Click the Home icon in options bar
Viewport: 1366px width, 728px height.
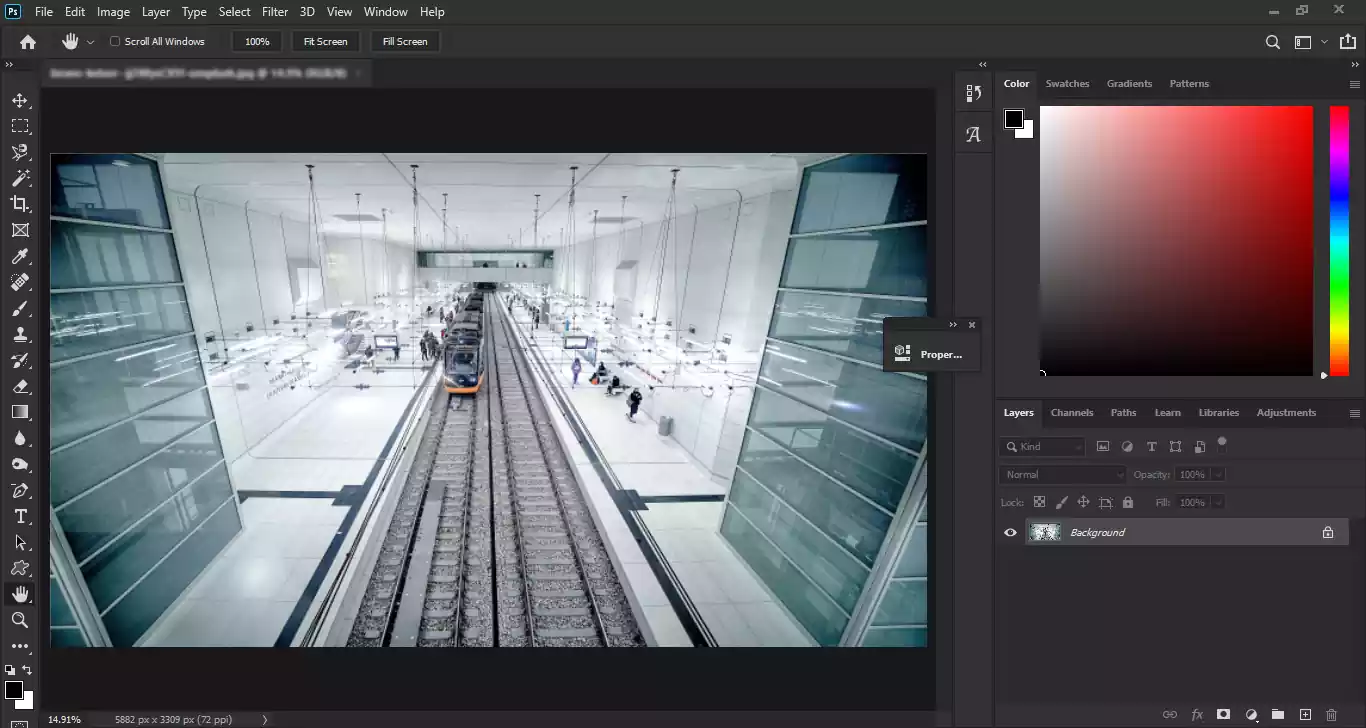(28, 42)
